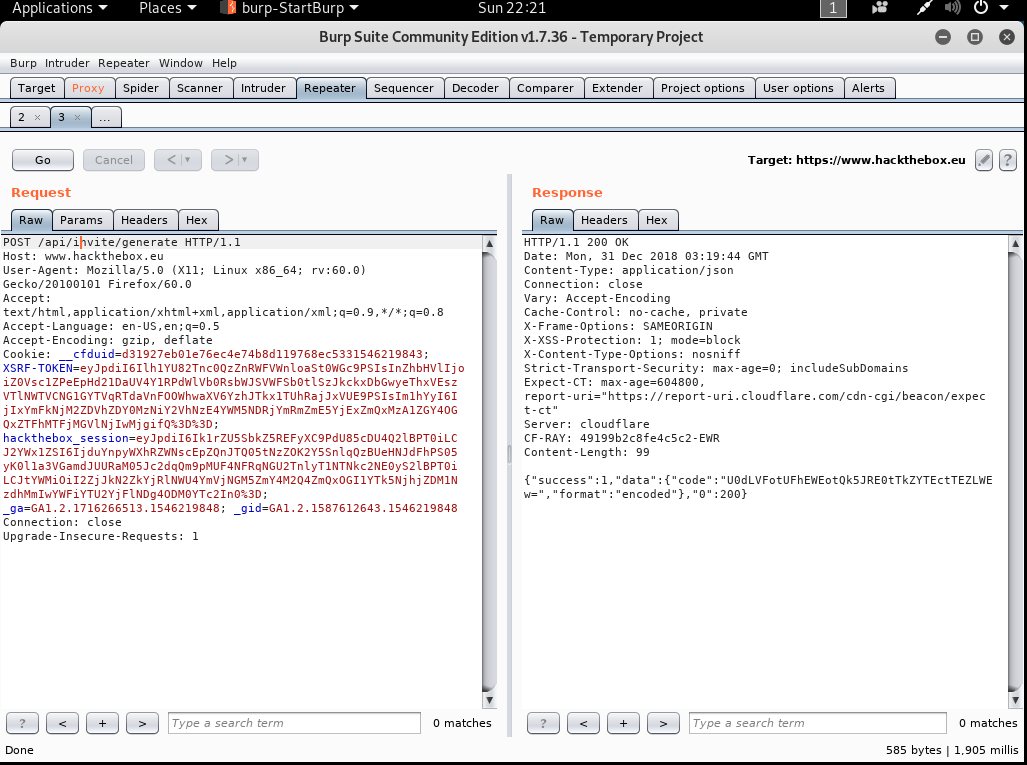Click the request search help icon
This screenshot has width=1027, height=765.
click(22, 723)
